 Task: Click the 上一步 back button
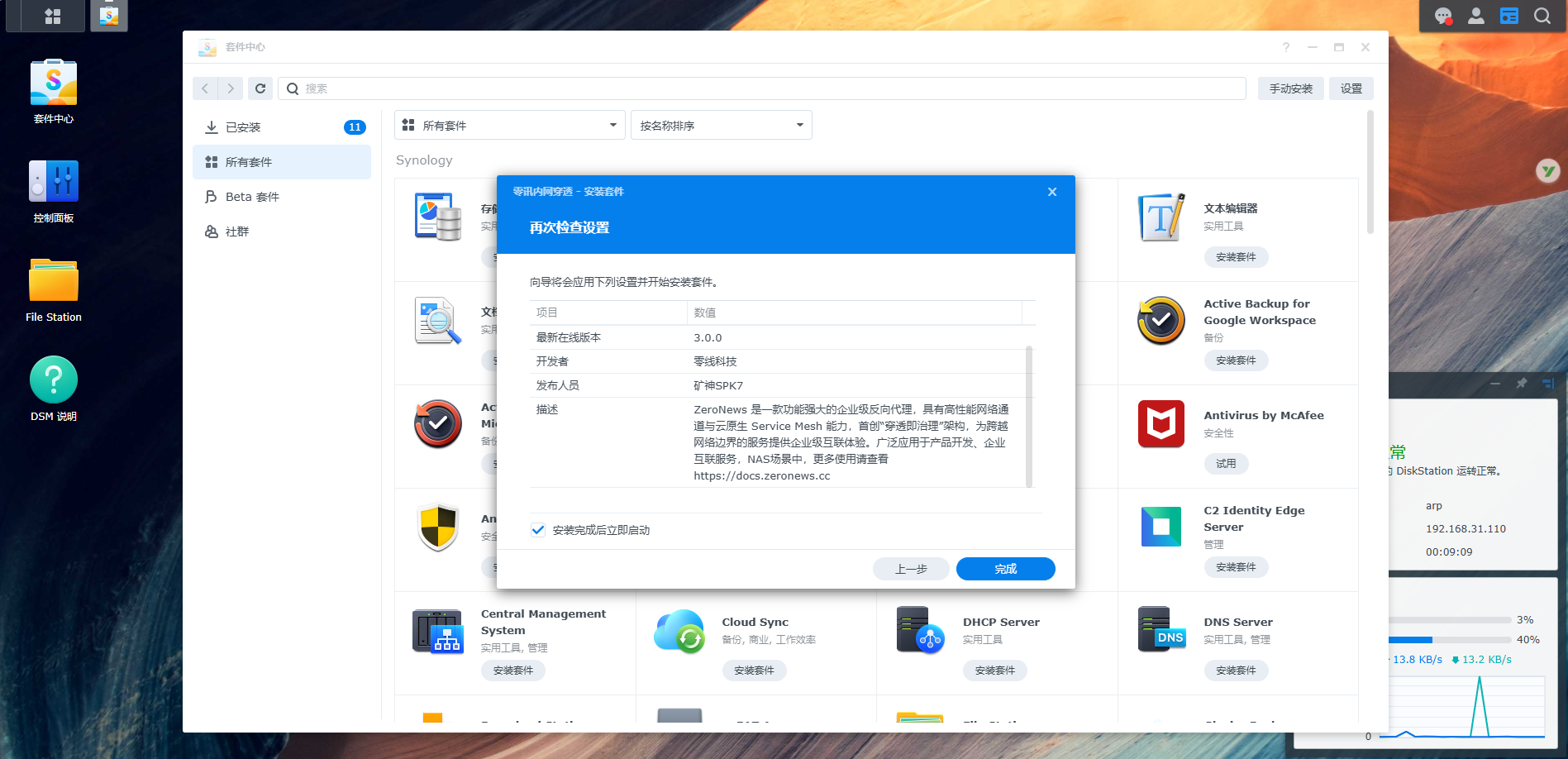(910, 569)
